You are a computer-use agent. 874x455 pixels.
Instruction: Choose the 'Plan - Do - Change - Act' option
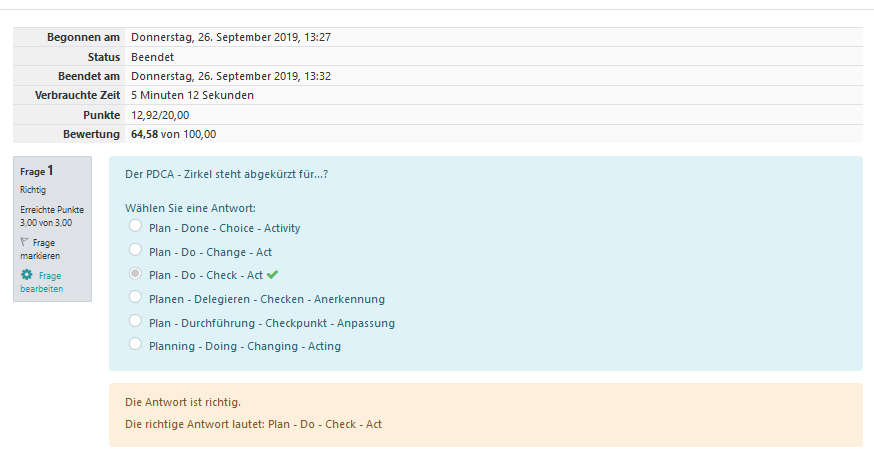[135, 251]
